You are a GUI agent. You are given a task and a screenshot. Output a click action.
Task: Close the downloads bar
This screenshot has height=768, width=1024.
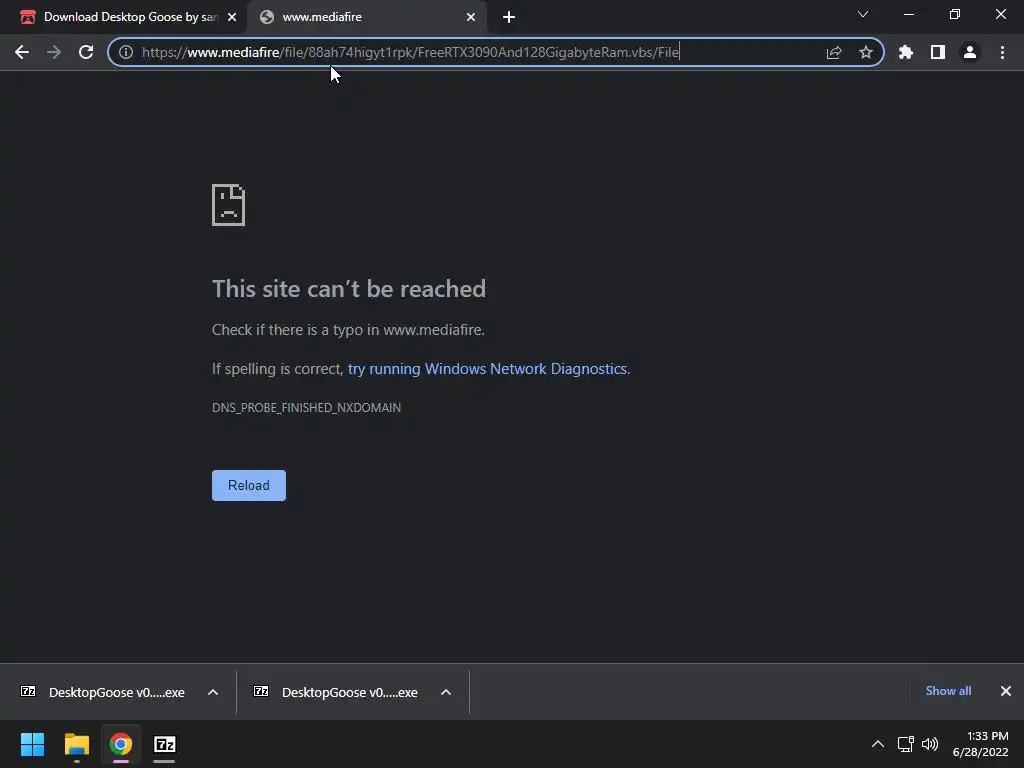tap(1006, 691)
